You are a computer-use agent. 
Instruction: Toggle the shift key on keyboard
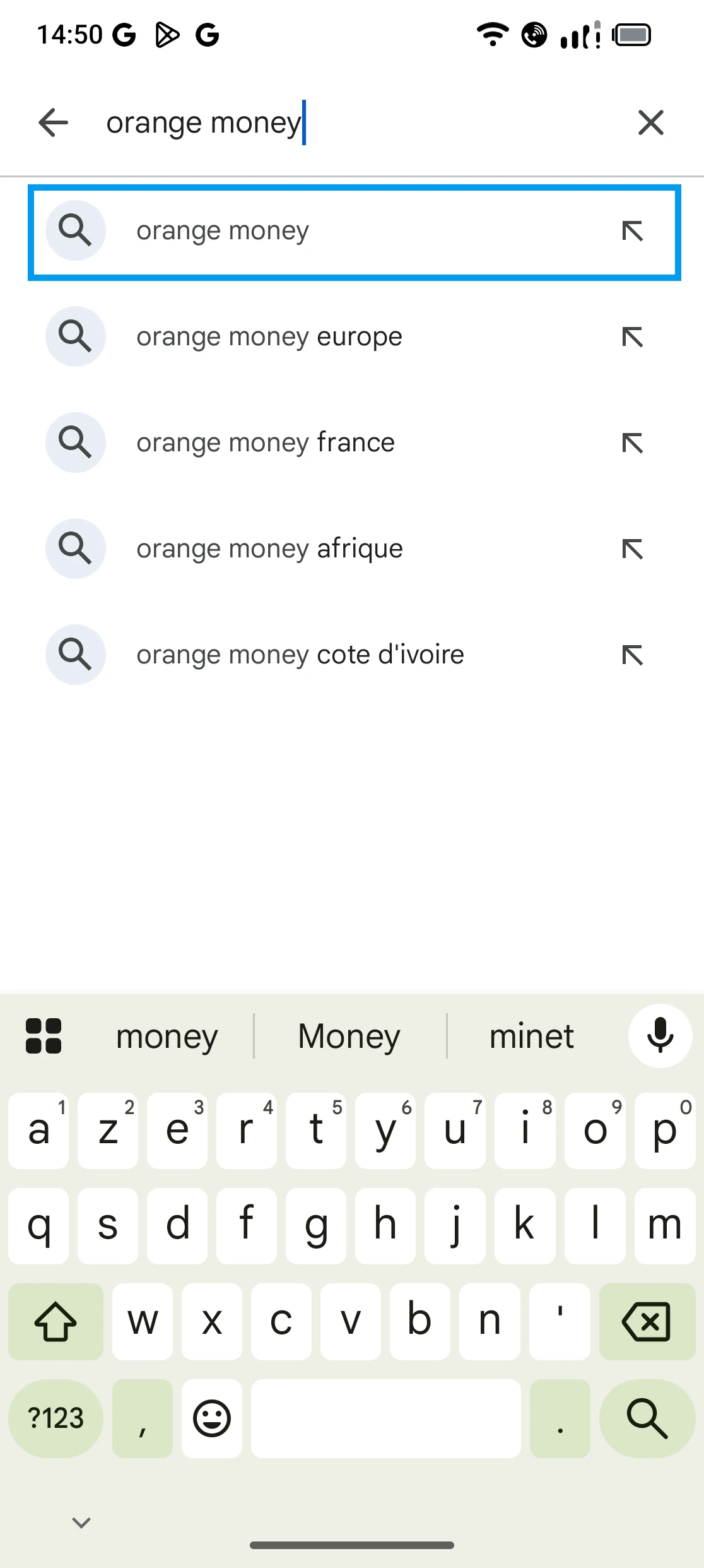(x=56, y=1321)
